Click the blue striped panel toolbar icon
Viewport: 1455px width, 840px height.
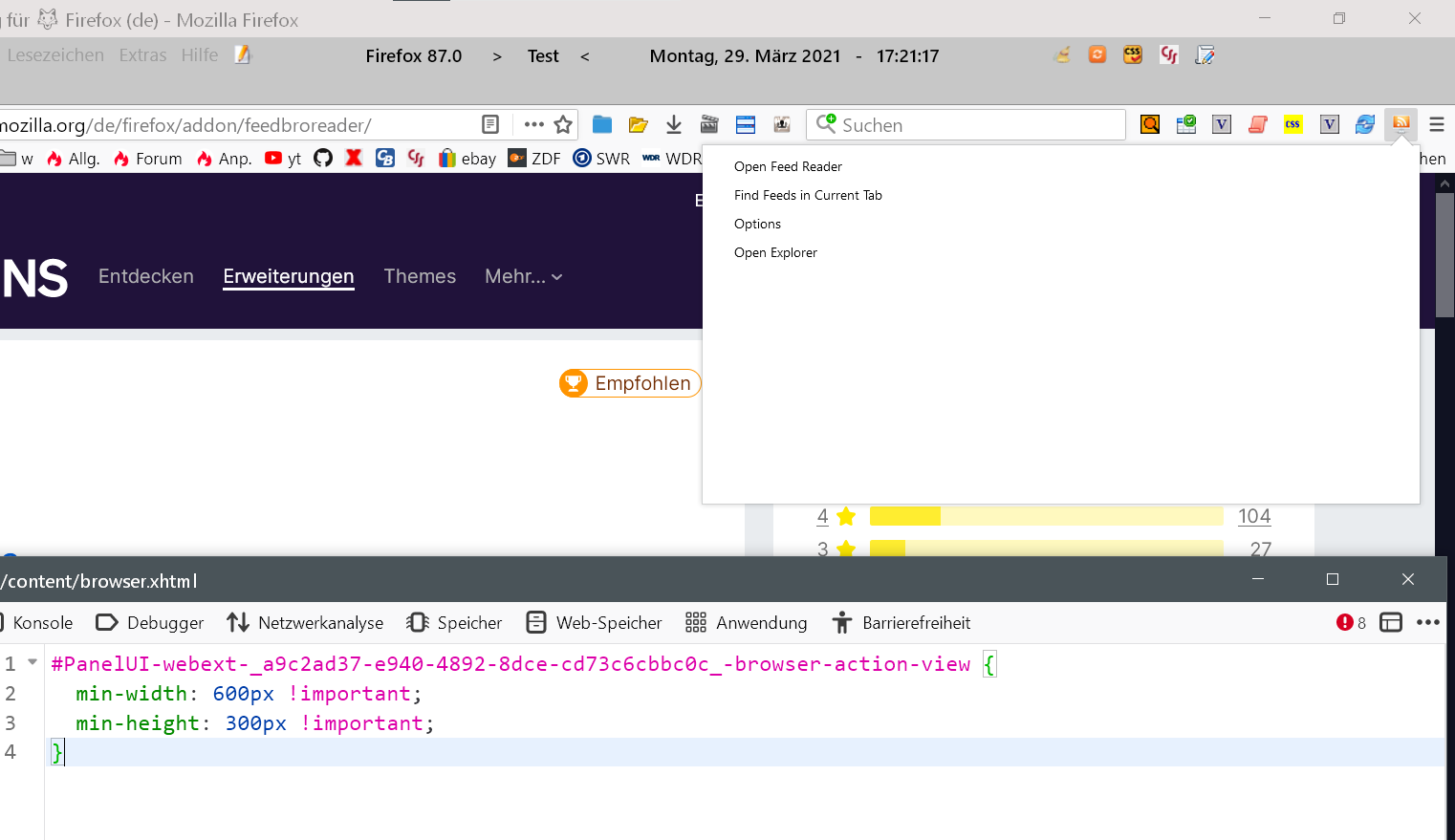point(746,124)
